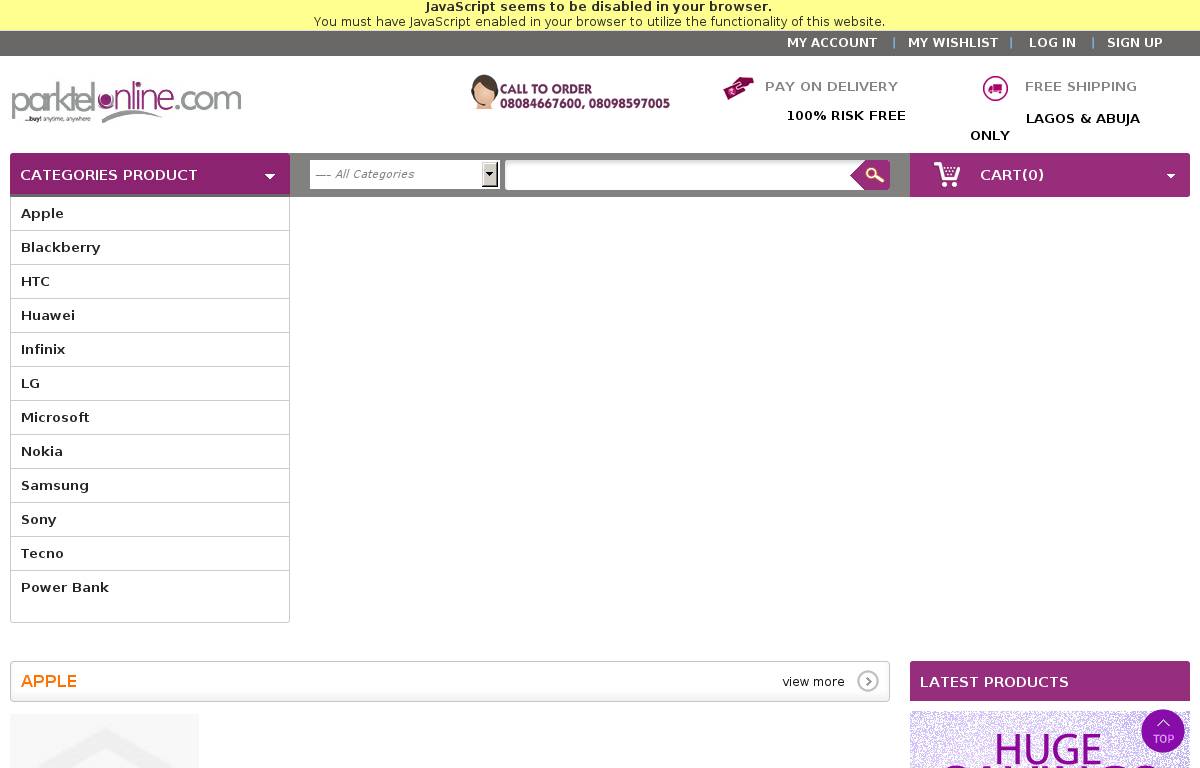Image resolution: width=1200 pixels, height=768 pixels.
Task: Click the Sign Up link
Action: (x=1134, y=43)
